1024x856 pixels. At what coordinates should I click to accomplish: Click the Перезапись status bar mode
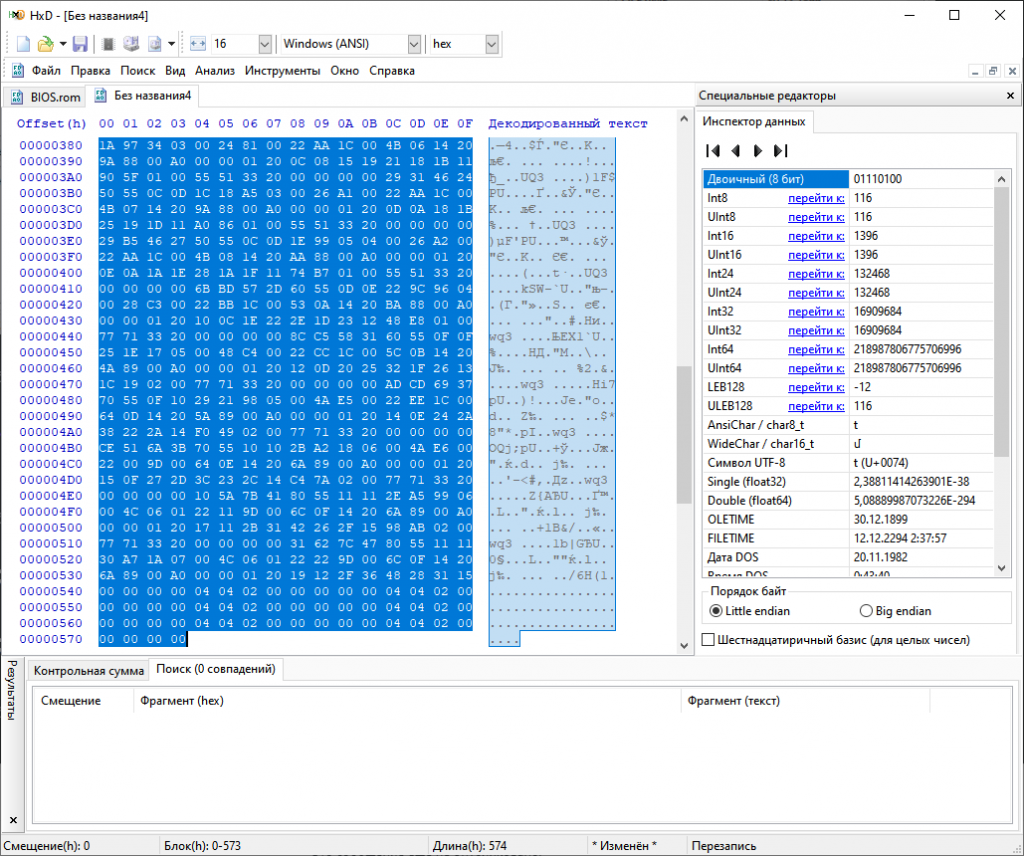click(724, 846)
